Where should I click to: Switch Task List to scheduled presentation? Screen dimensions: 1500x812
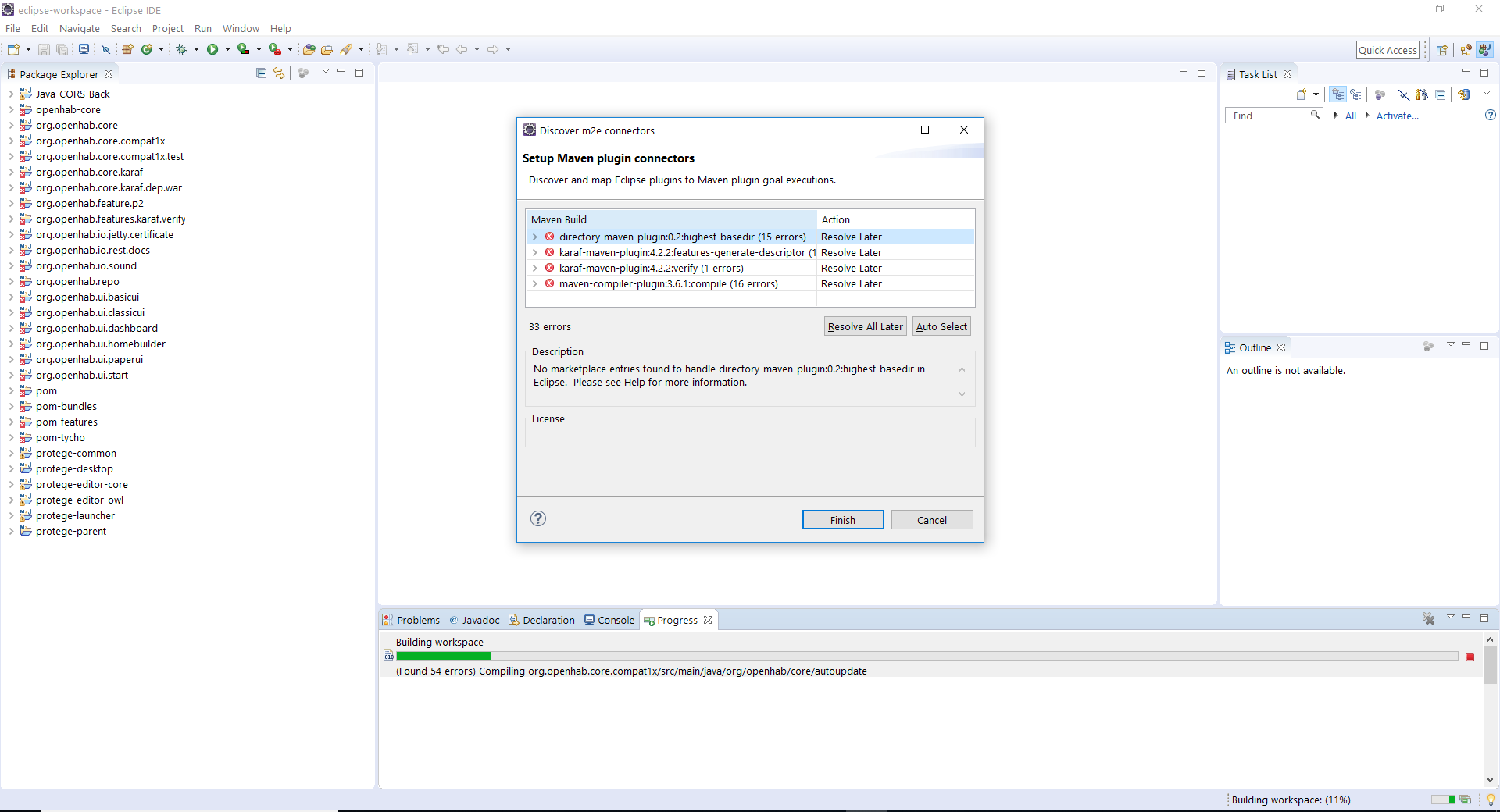[x=1356, y=94]
